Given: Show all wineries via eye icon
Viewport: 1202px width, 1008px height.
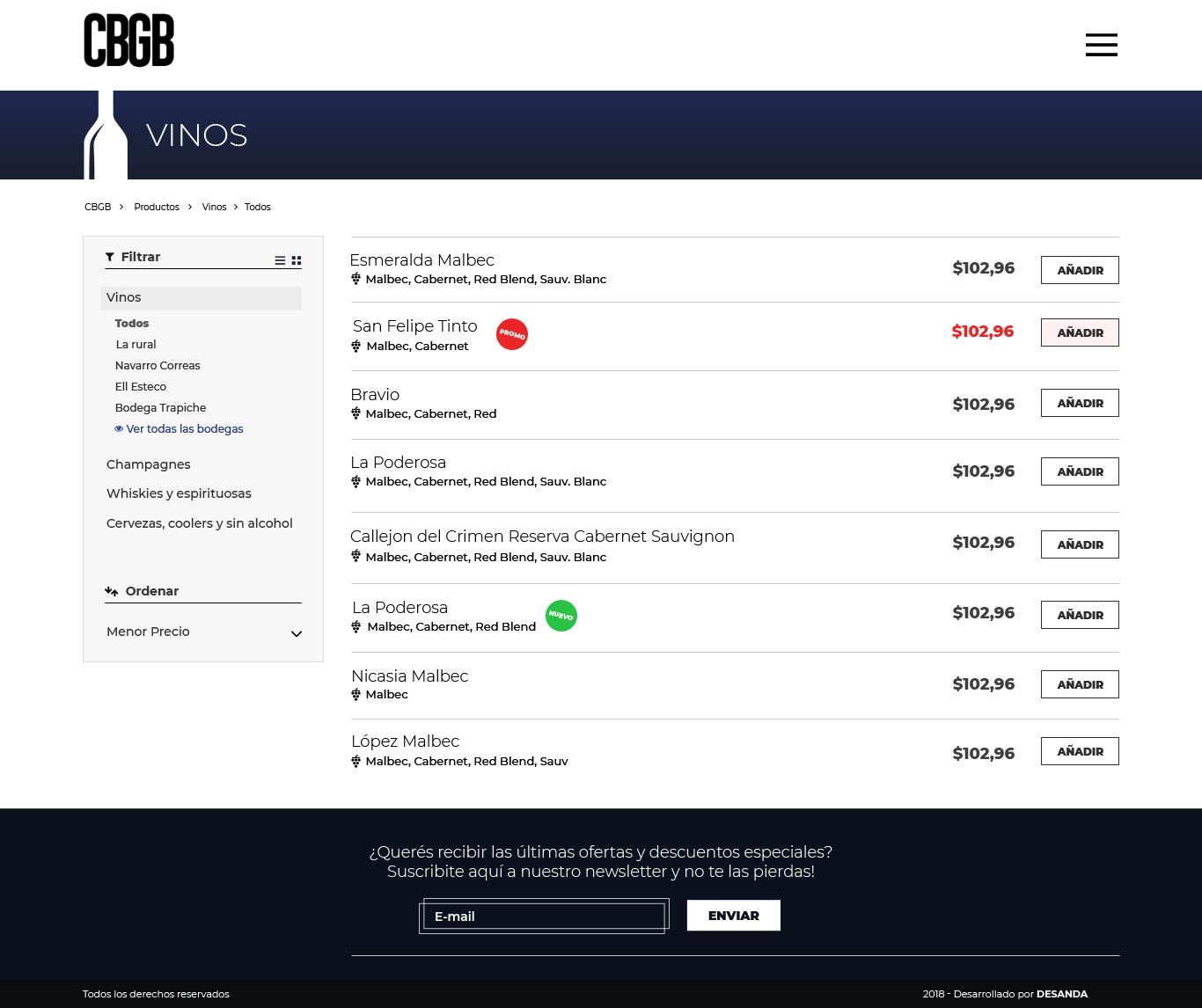Looking at the screenshot, I should (x=119, y=429).
